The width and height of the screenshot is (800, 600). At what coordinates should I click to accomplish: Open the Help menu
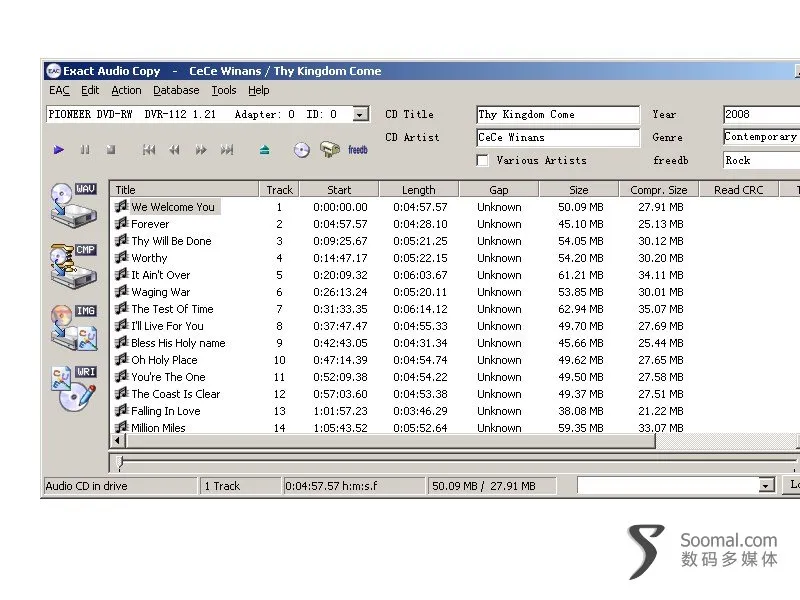pos(259,90)
